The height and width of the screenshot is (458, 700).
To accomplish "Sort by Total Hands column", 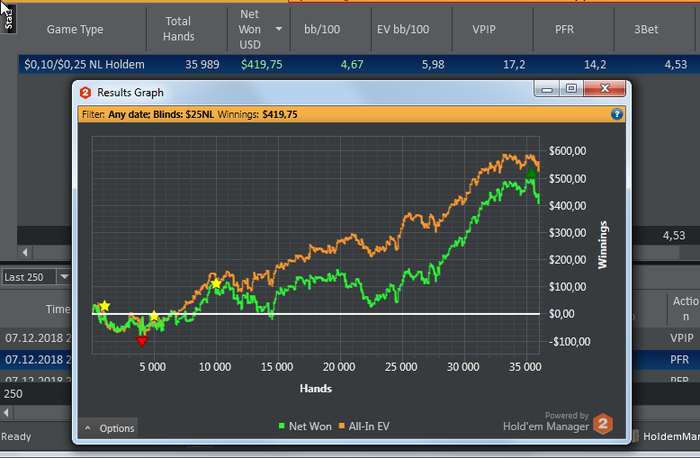I will coord(179,29).
